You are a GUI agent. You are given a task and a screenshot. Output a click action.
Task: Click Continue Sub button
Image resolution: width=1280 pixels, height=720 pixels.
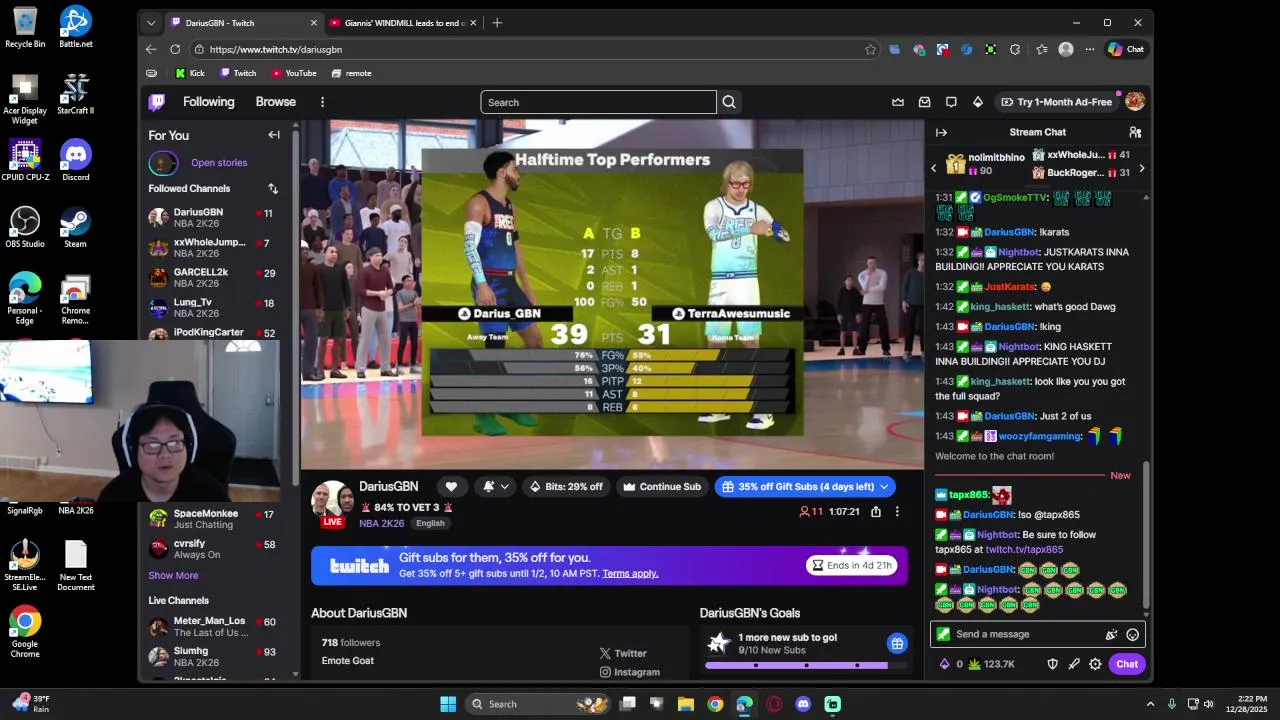point(661,487)
